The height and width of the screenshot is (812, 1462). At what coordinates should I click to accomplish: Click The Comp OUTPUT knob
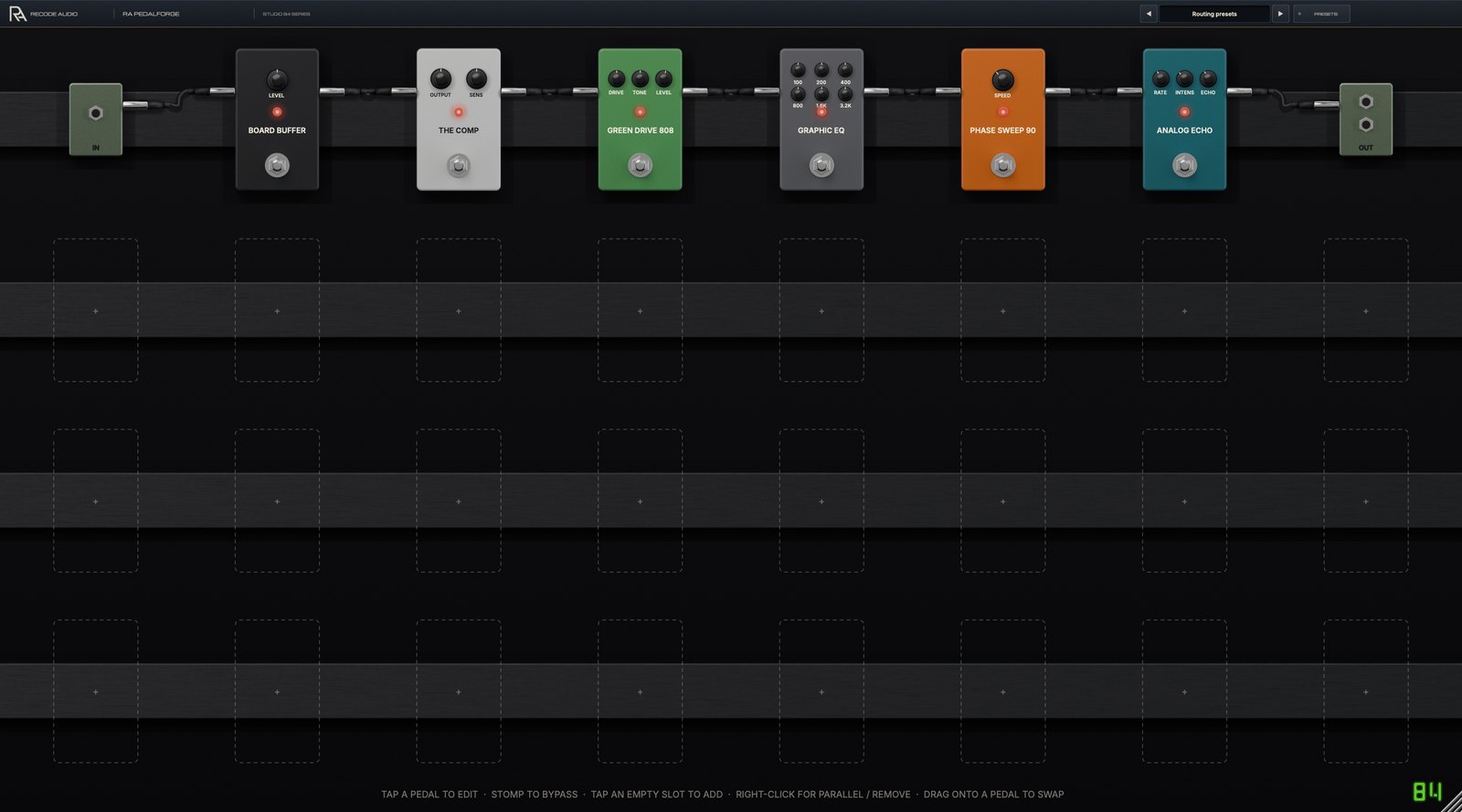point(440,79)
